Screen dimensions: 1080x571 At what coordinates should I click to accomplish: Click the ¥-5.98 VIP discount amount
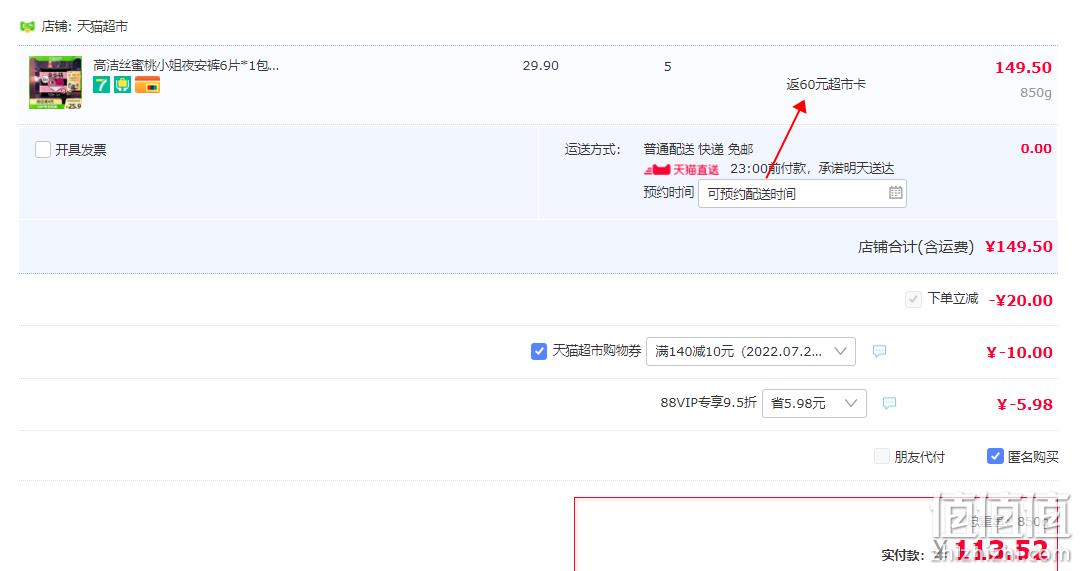1025,404
